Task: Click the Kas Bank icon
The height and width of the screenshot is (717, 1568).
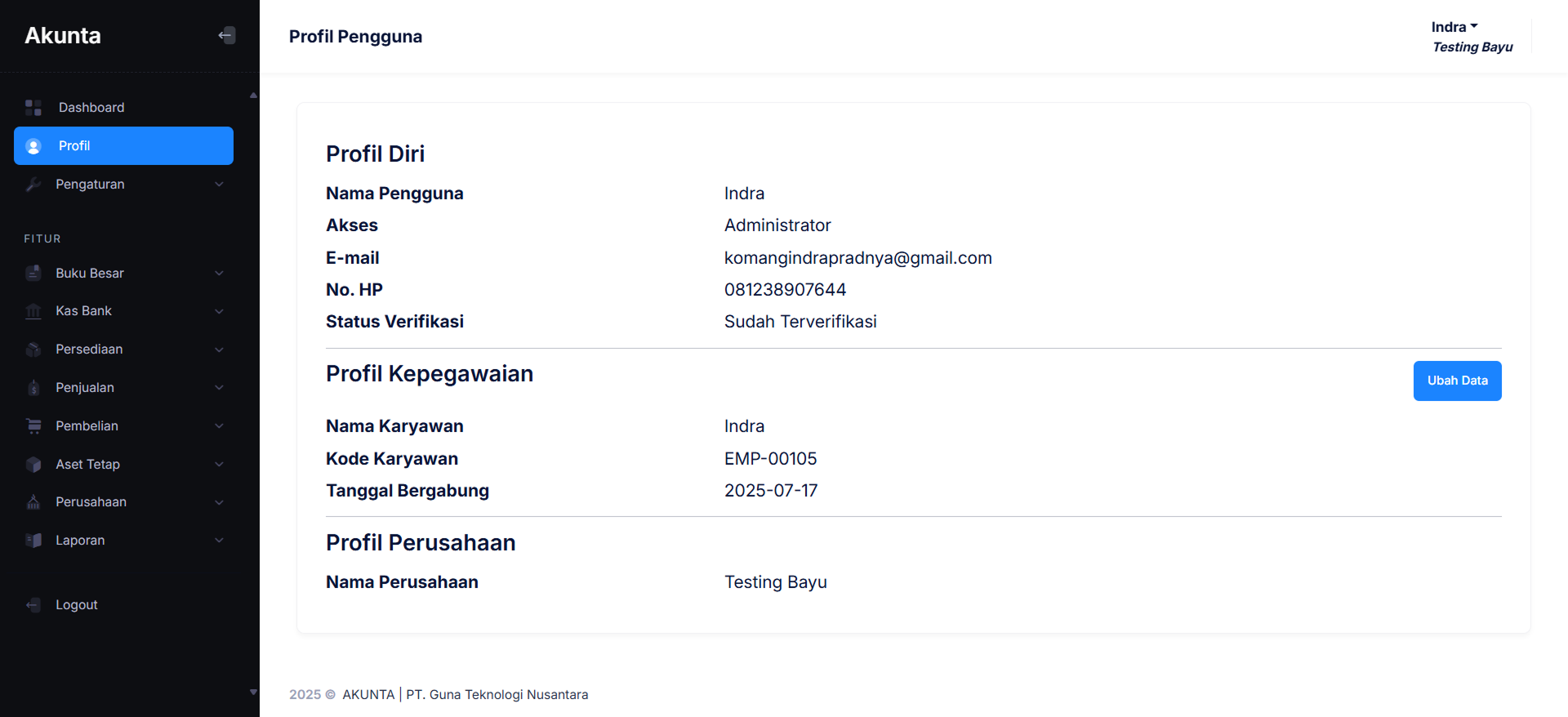Action: coord(33,311)
